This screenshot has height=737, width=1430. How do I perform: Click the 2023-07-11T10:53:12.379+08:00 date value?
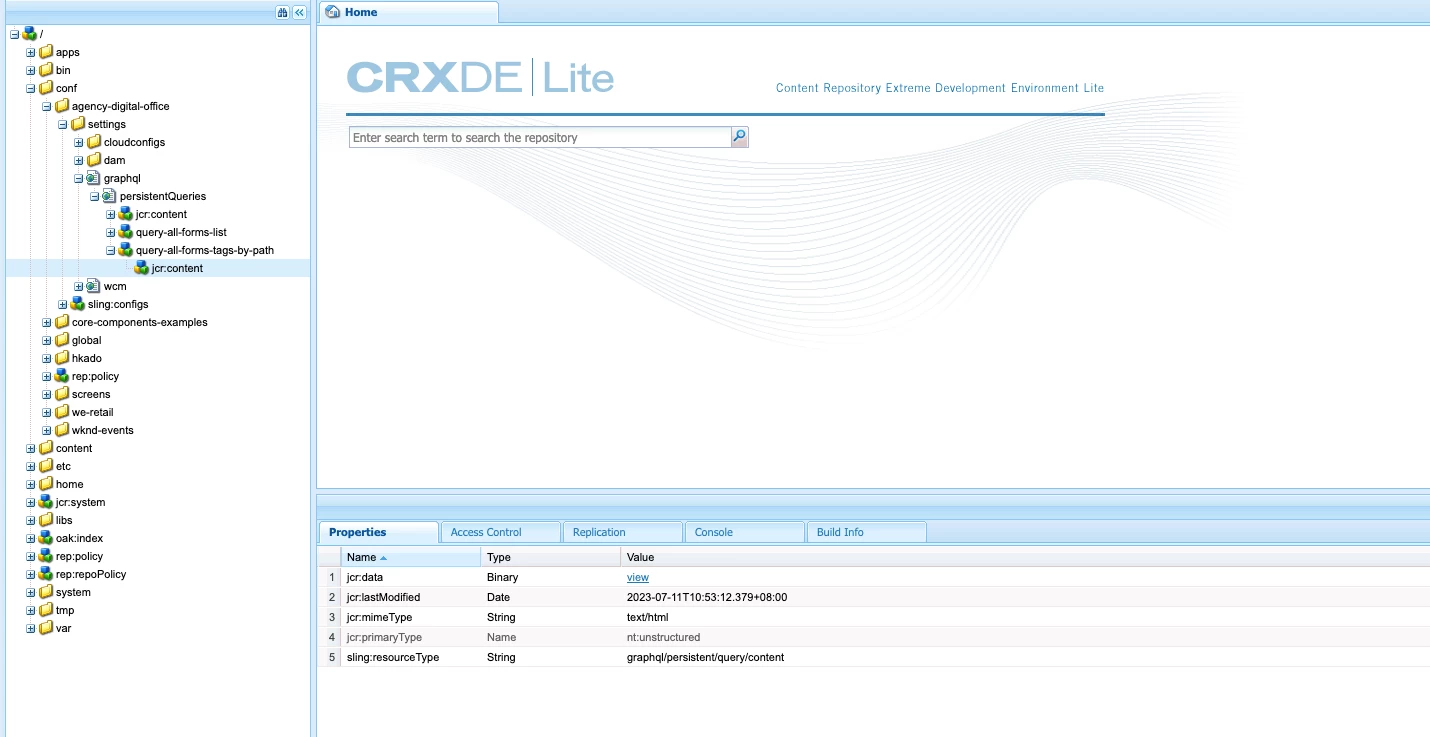point(706,597)
